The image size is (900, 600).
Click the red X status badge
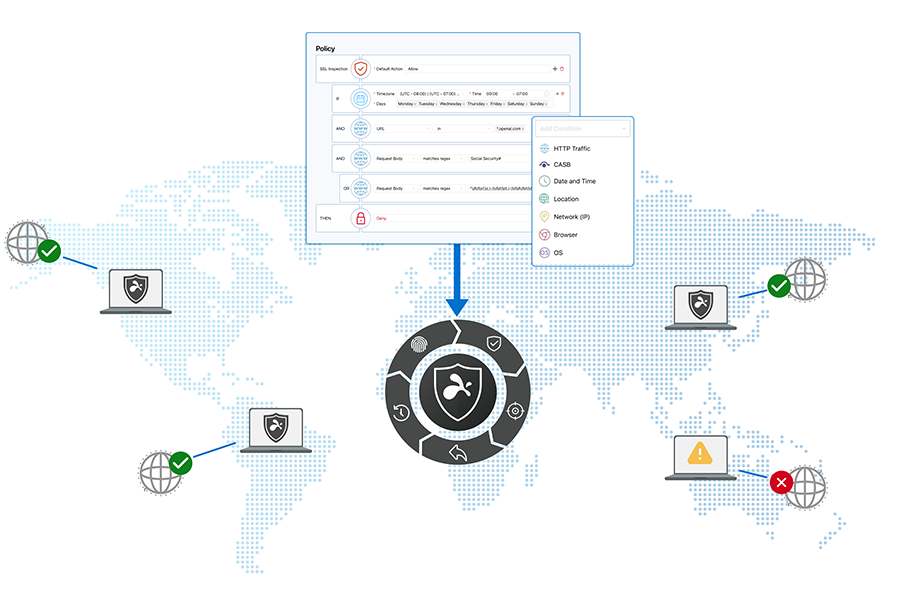(x=782, y=483)
